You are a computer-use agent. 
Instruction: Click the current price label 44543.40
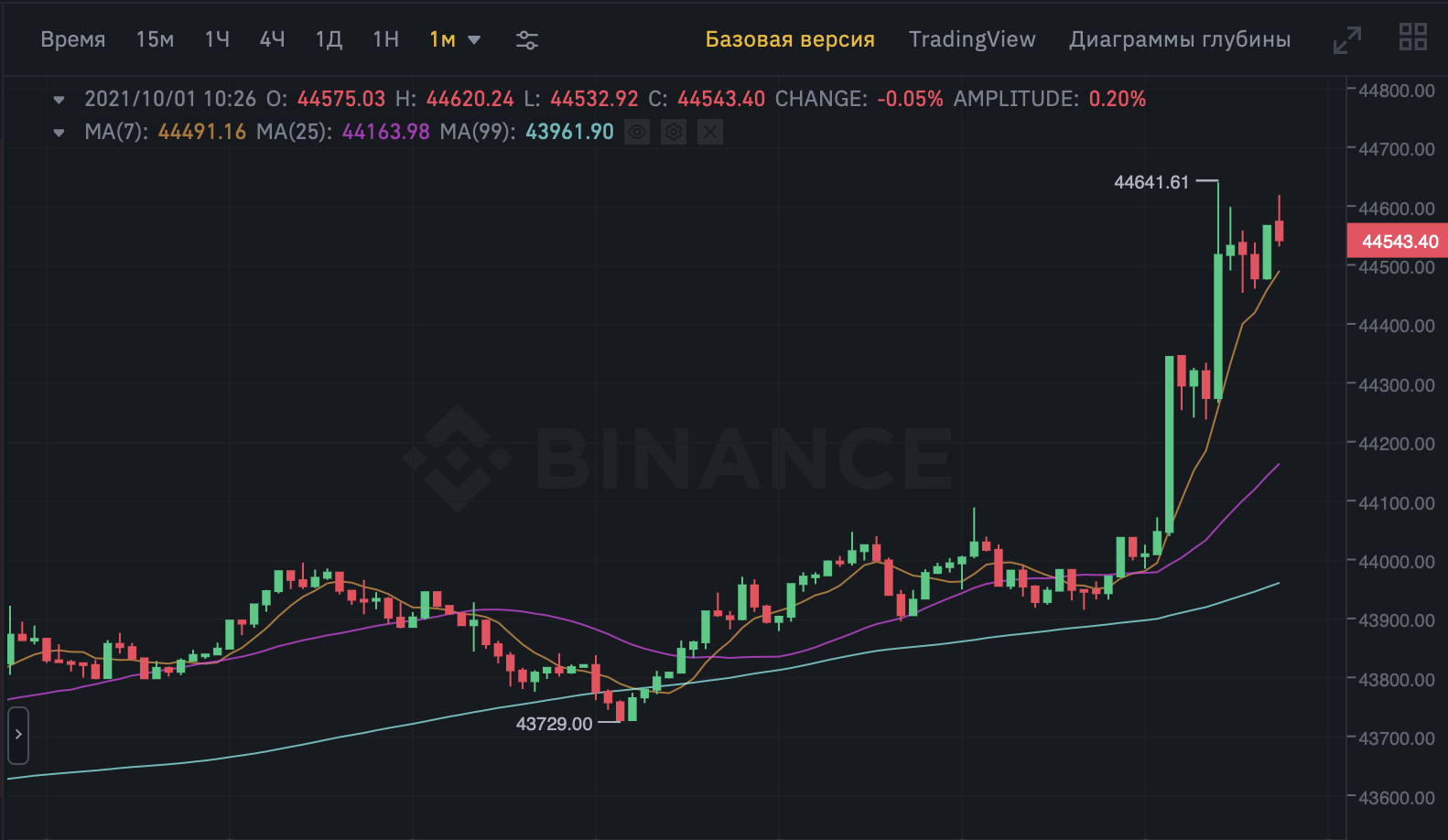(1399, 242)
